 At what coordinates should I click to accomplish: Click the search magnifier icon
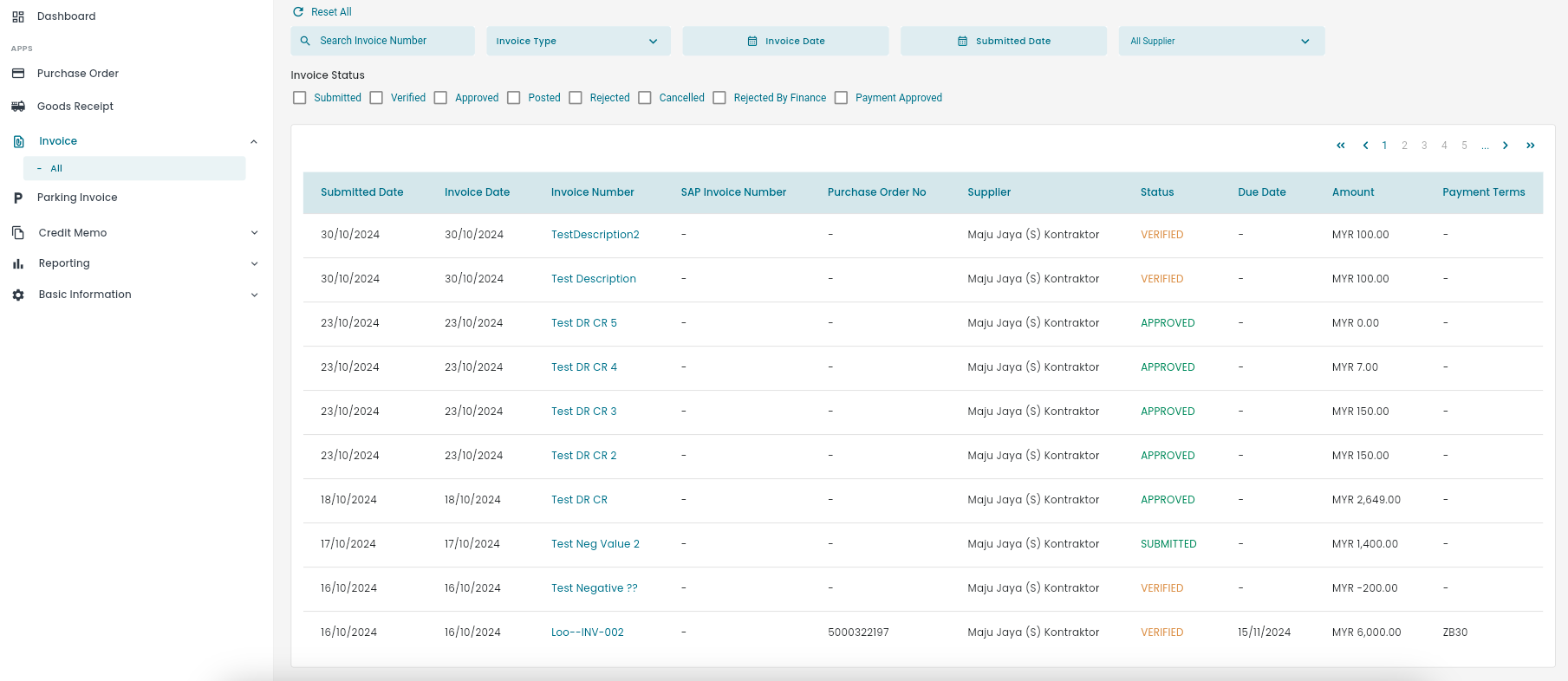(305, 41)
